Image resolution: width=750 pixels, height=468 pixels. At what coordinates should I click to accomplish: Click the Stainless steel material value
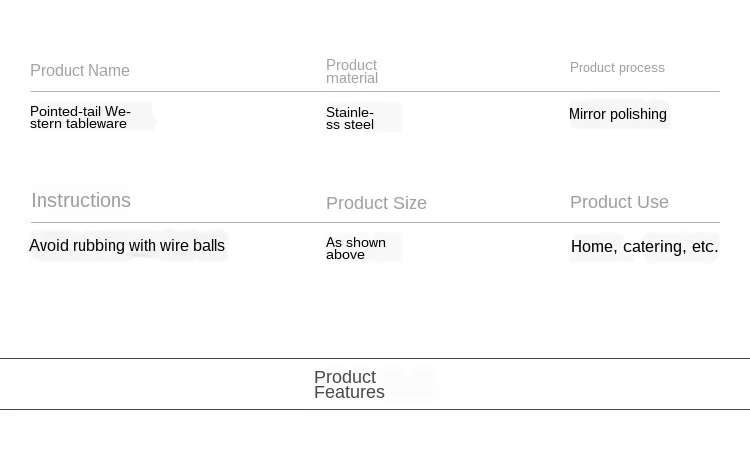350,119
